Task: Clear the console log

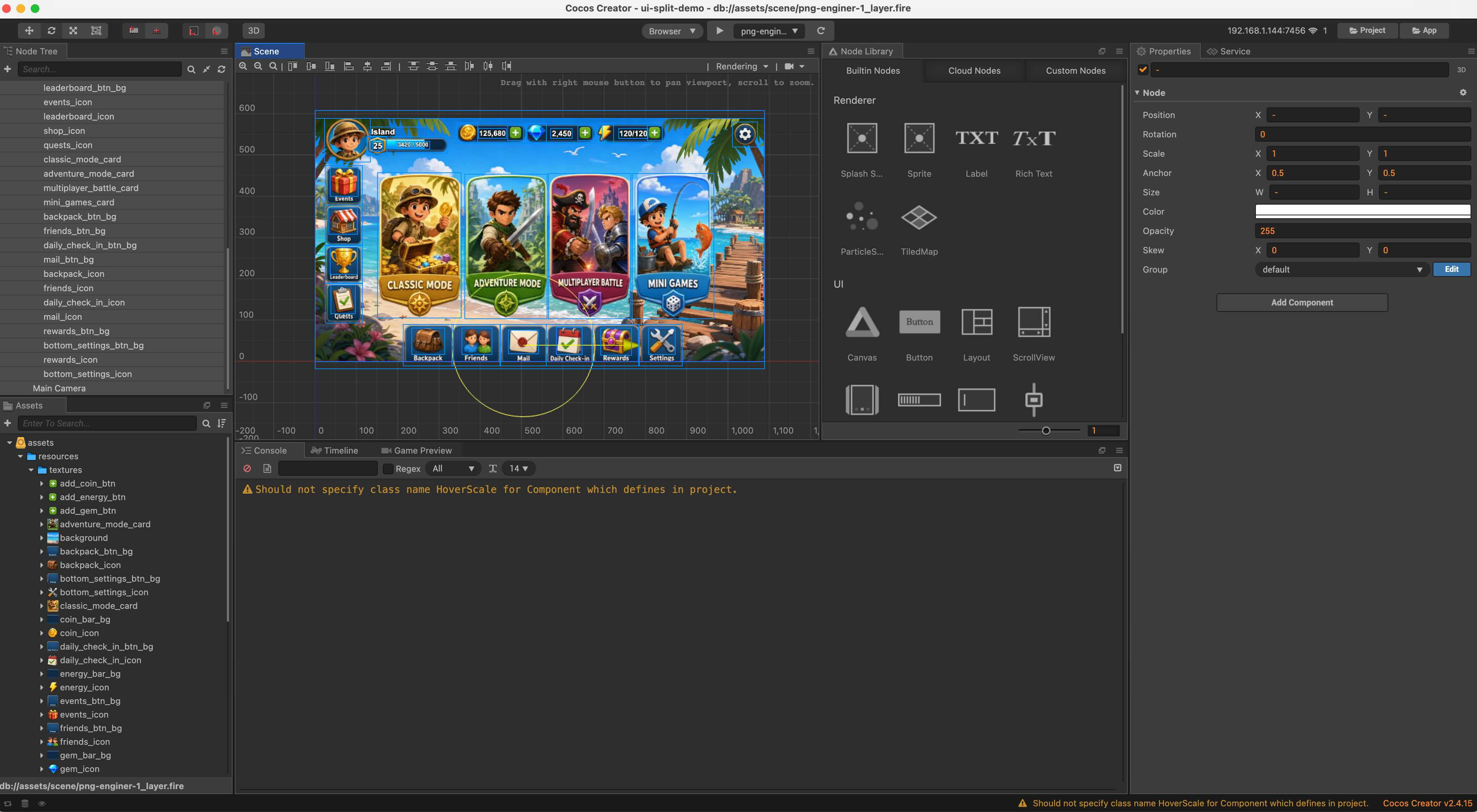Action: [247, 468]
